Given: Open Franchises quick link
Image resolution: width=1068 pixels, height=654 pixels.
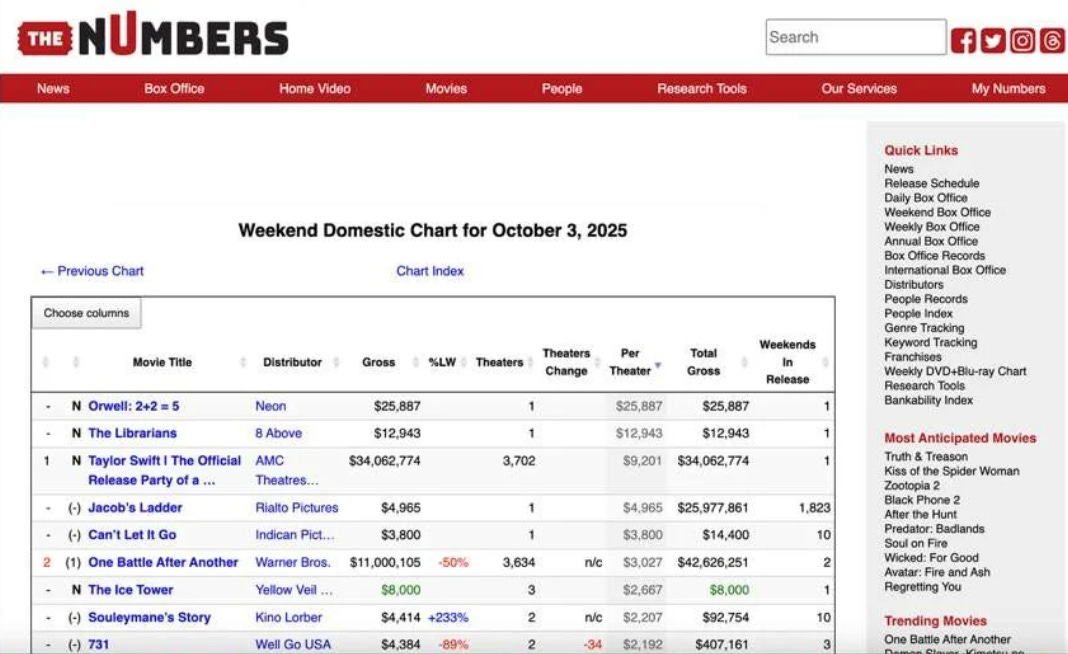Looking at the screenshot, I should tap(913, 356).
